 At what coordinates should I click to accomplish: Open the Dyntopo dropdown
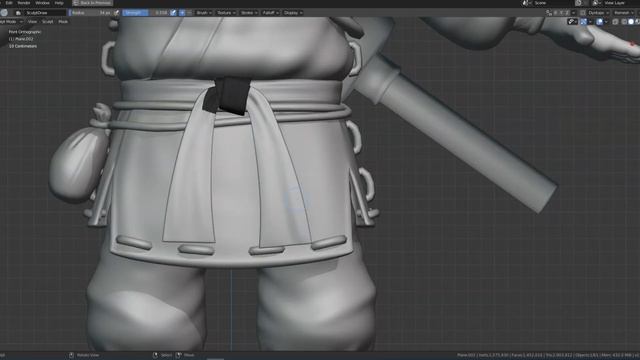tap(598, 13)
